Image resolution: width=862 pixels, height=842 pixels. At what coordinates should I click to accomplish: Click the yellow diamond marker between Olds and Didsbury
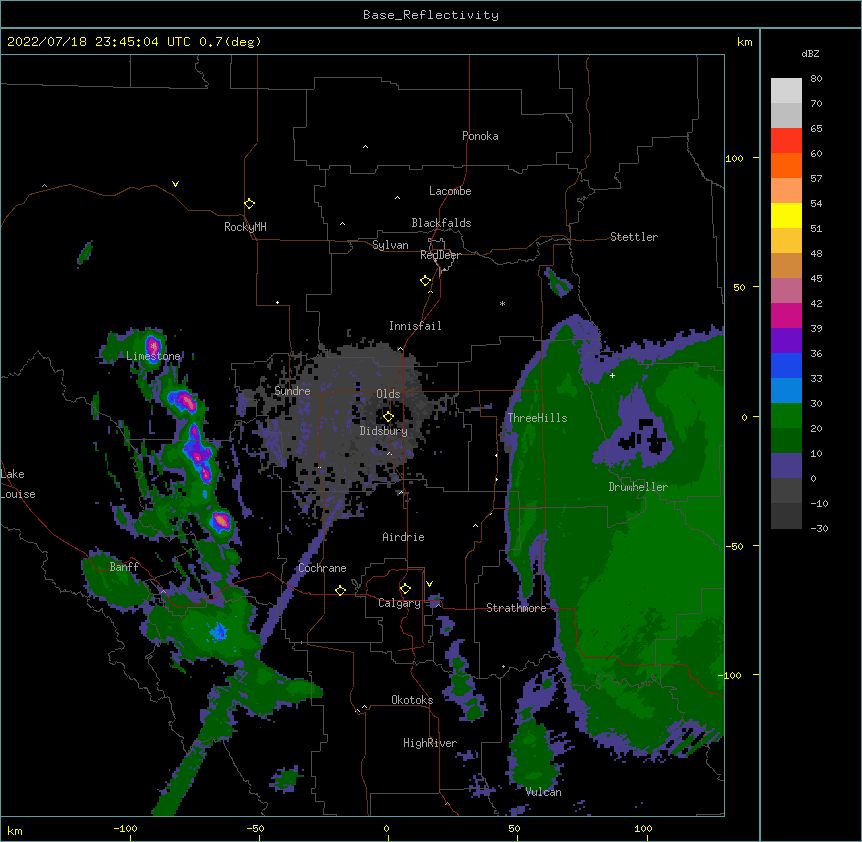(388, 417)
